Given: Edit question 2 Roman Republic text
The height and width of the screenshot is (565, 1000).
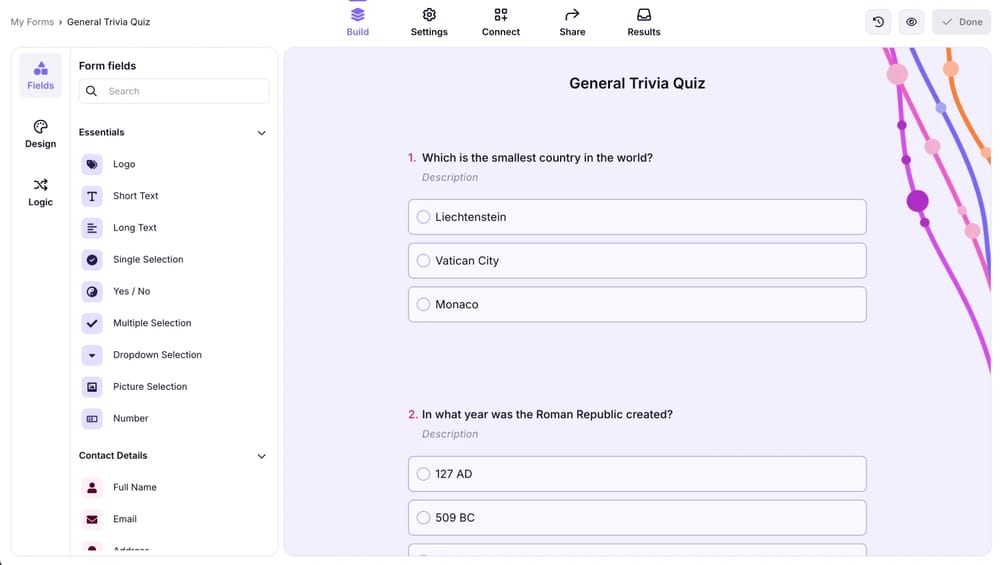Looking at the screenshot, I should (x=547, y=415).
